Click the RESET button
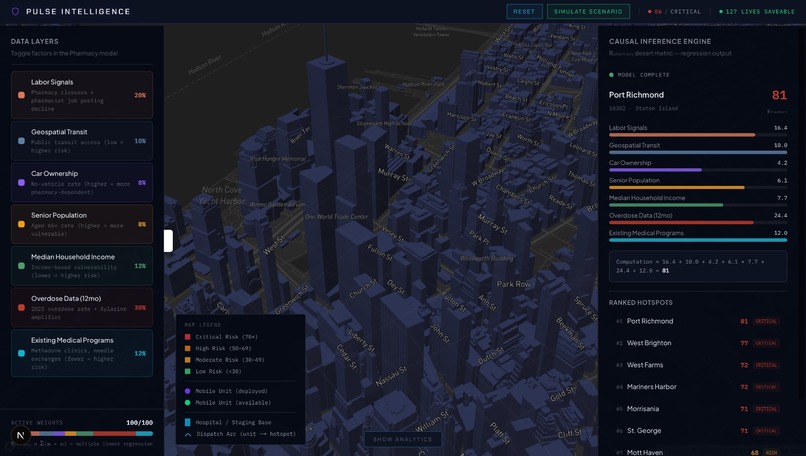The height and width of the screenshot is (456, 806). 524,11
